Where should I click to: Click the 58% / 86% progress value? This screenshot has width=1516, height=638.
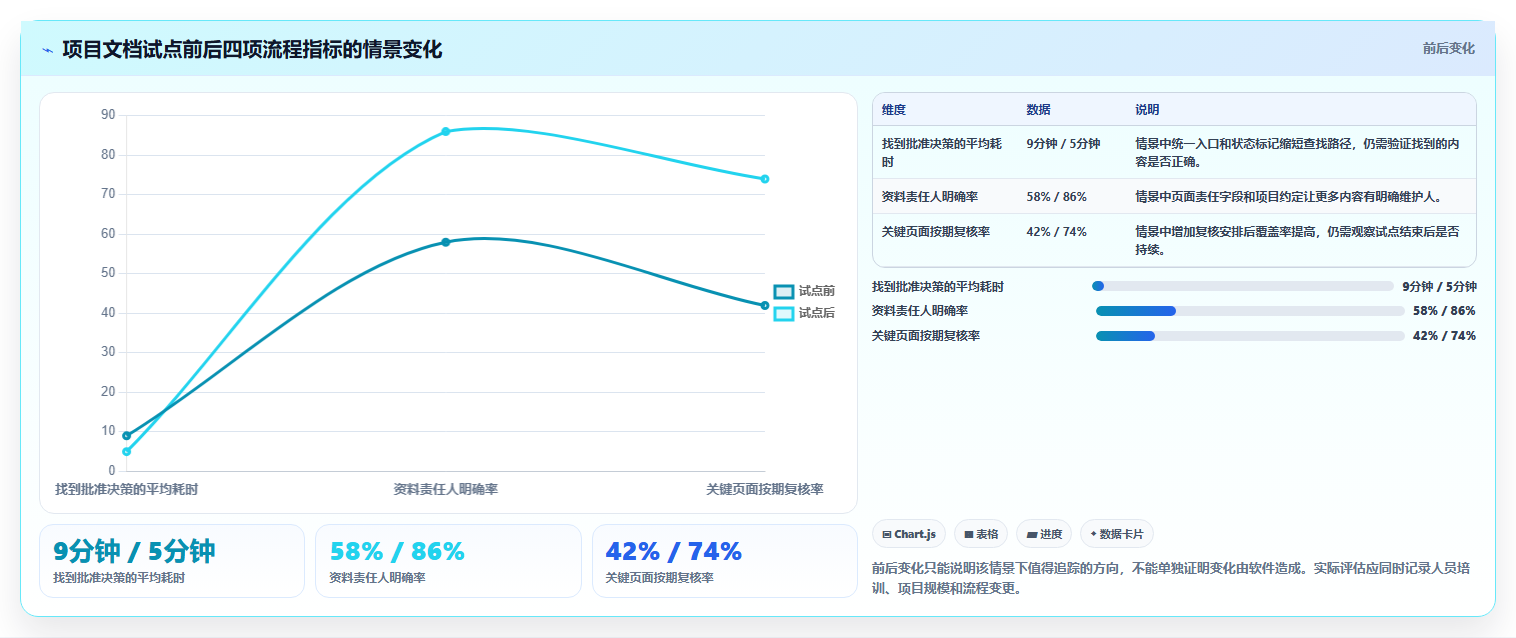(x=1444, y=311)
